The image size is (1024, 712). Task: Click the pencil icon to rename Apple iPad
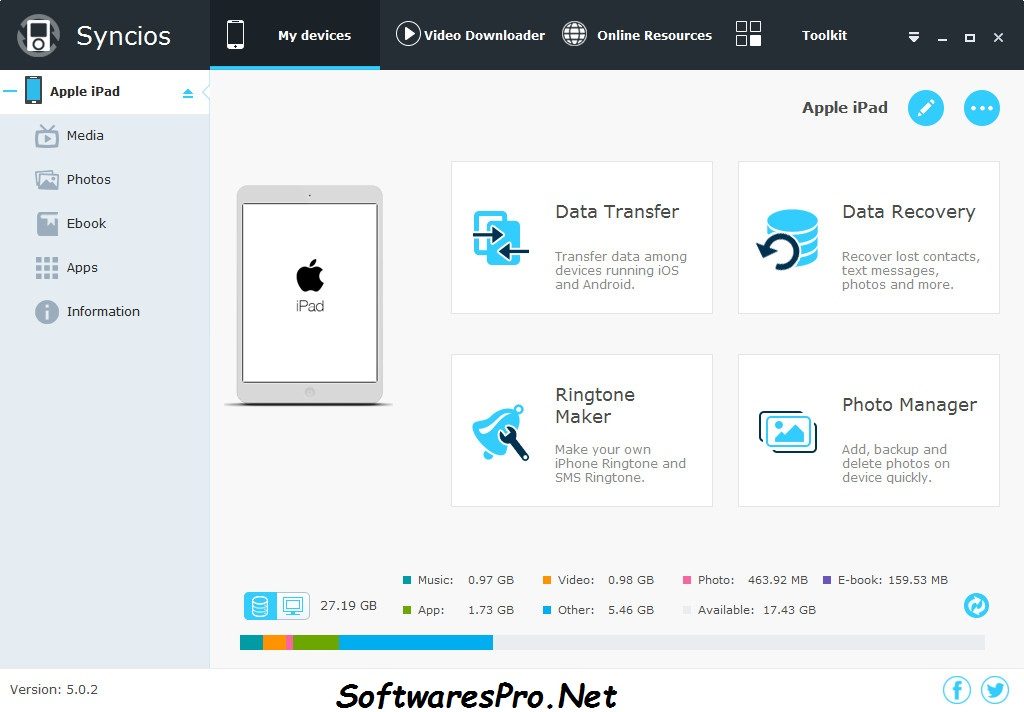pos(925,107)
